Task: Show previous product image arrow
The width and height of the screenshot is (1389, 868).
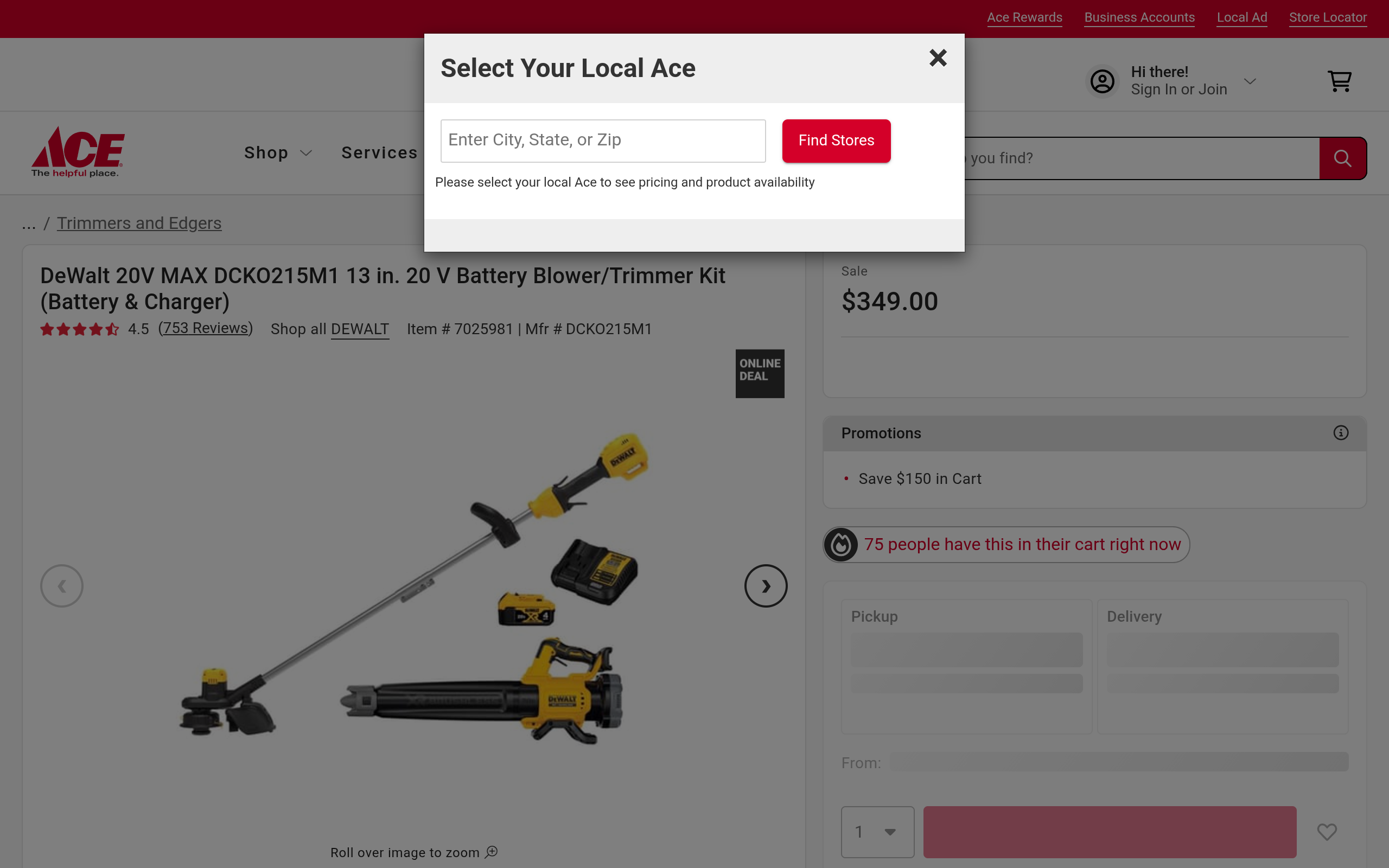Action: [62, 586]
